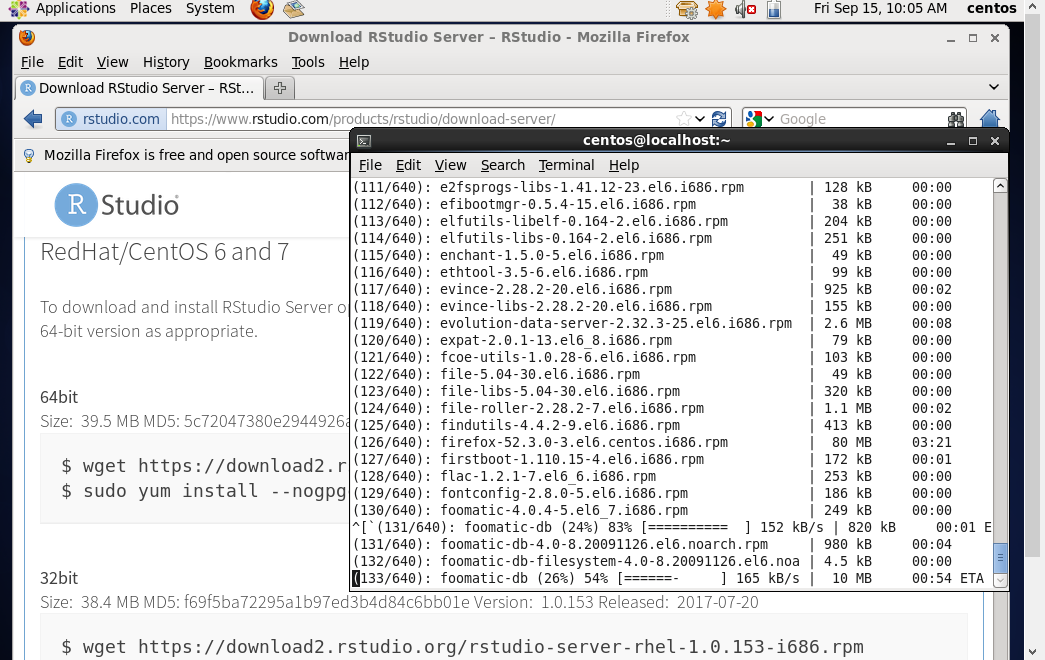Viewport: 1045px width, 660px height.
Task: Open the Google search engine dropdown
Action: 760,119
